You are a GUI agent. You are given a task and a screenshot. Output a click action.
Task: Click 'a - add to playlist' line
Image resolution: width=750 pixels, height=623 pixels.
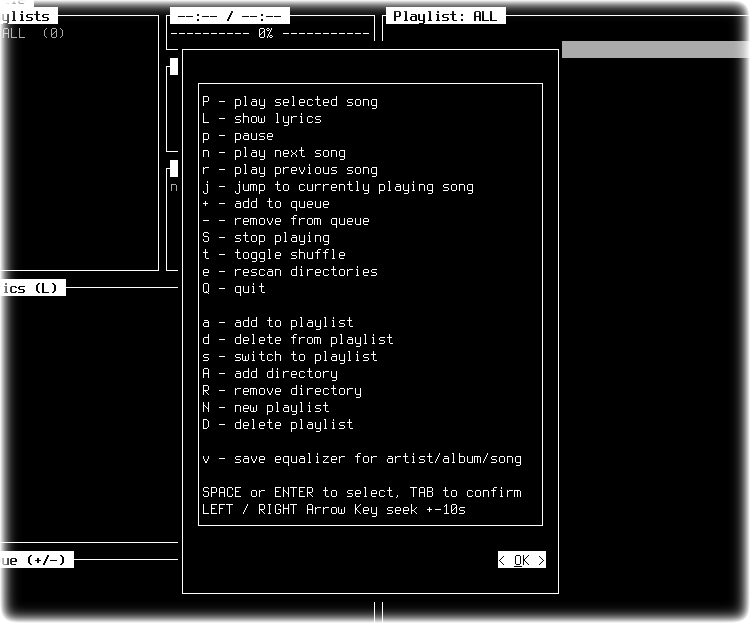coord(277,322)
